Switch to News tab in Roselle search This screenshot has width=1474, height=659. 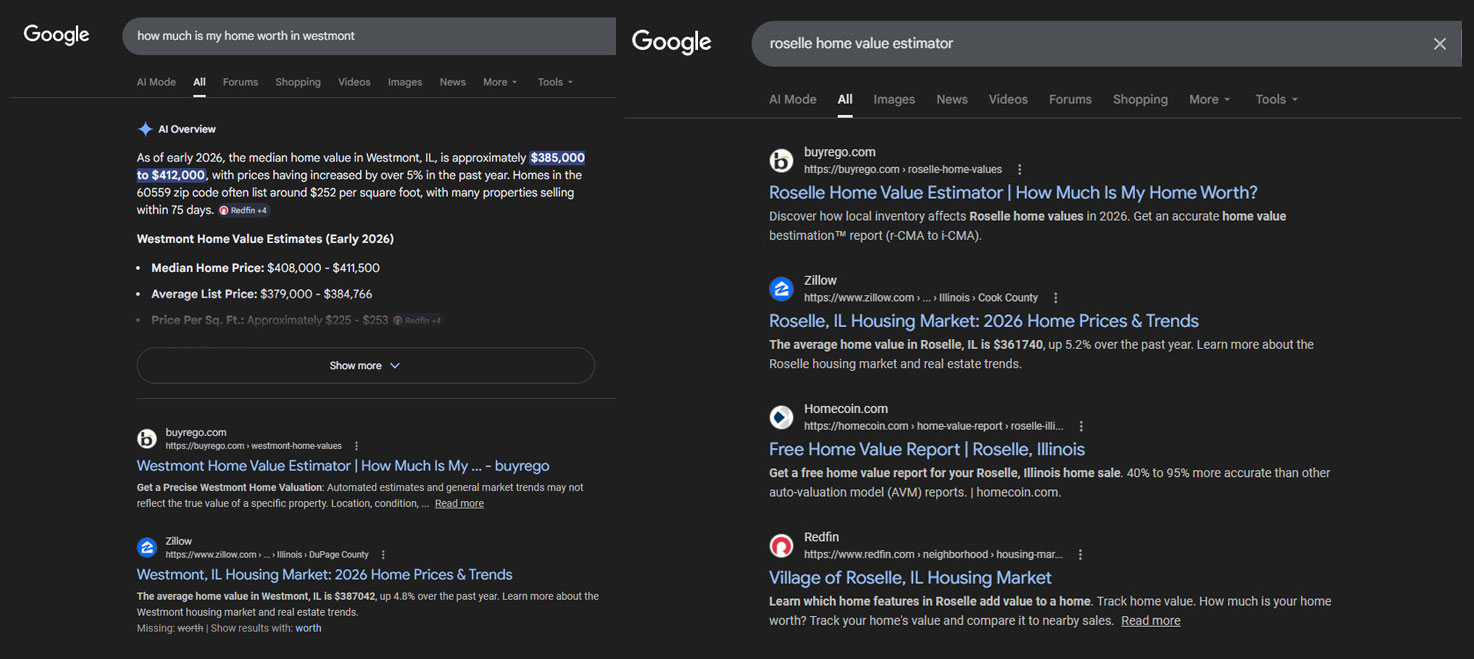(x=952, y=100)
